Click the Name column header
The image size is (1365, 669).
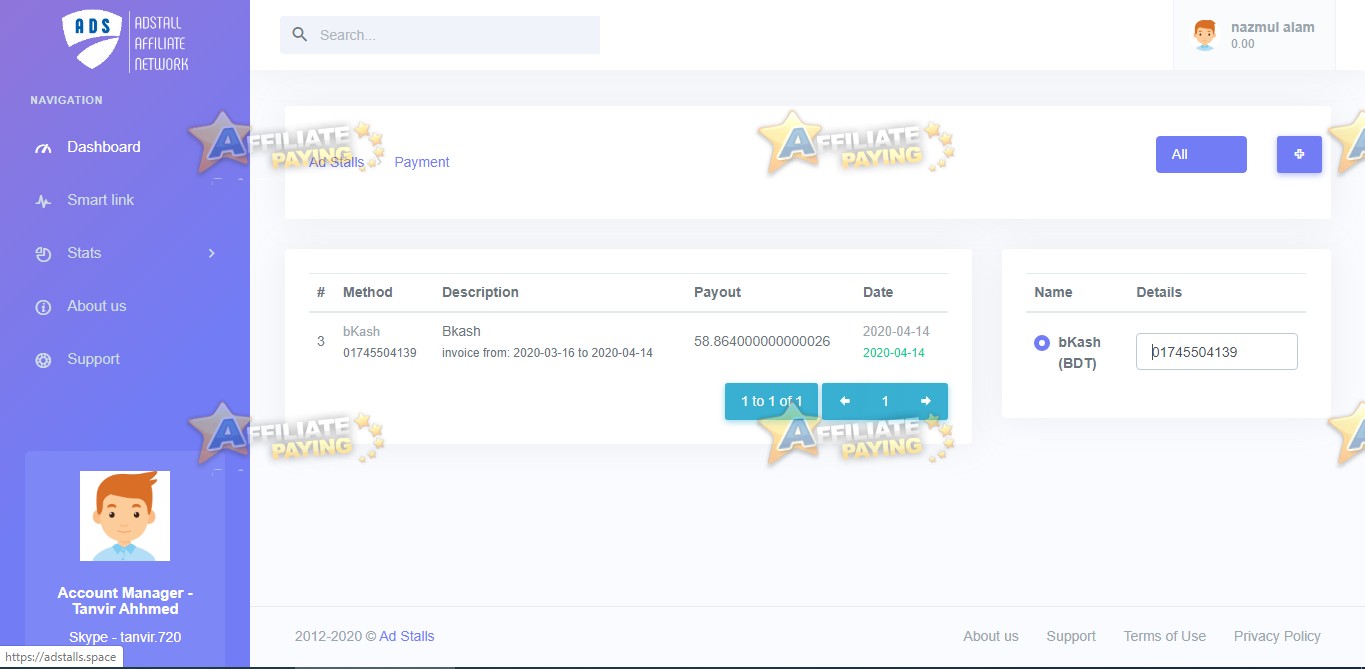pyautogui.click(x=1053, y=292)
